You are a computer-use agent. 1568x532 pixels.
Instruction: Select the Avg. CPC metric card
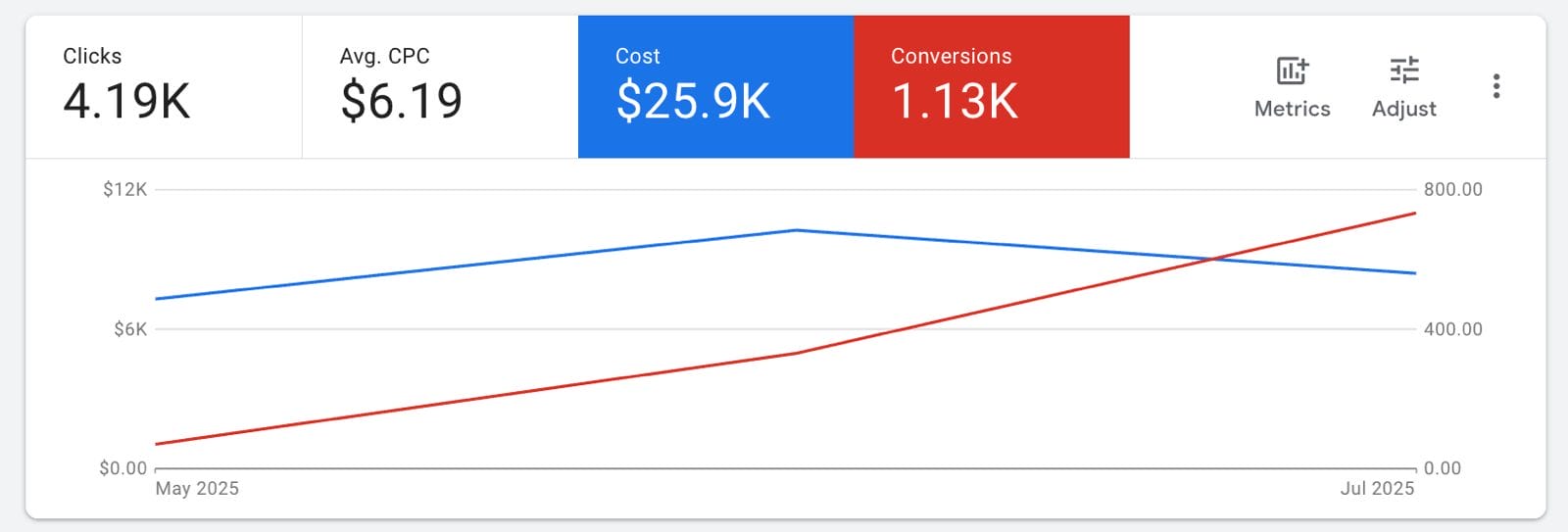[x=440, y=86]
